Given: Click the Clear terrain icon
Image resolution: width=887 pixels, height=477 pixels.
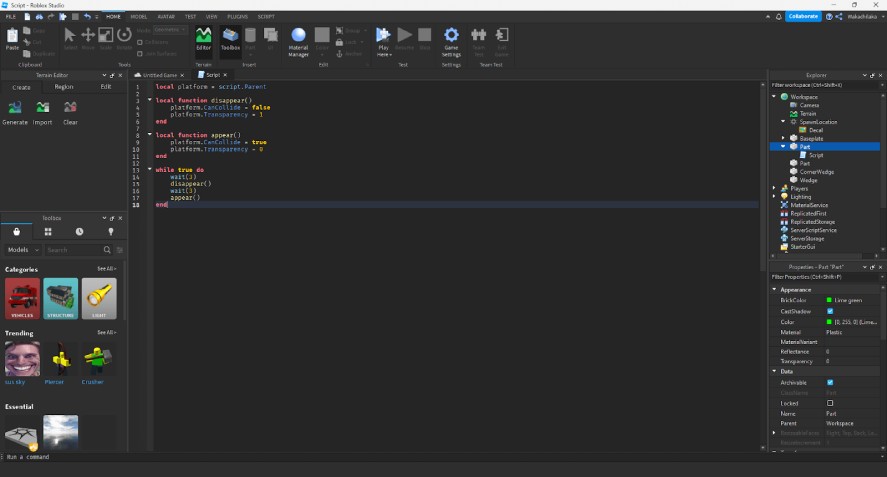Looking at the screenshot, I should tap(70, 113).
